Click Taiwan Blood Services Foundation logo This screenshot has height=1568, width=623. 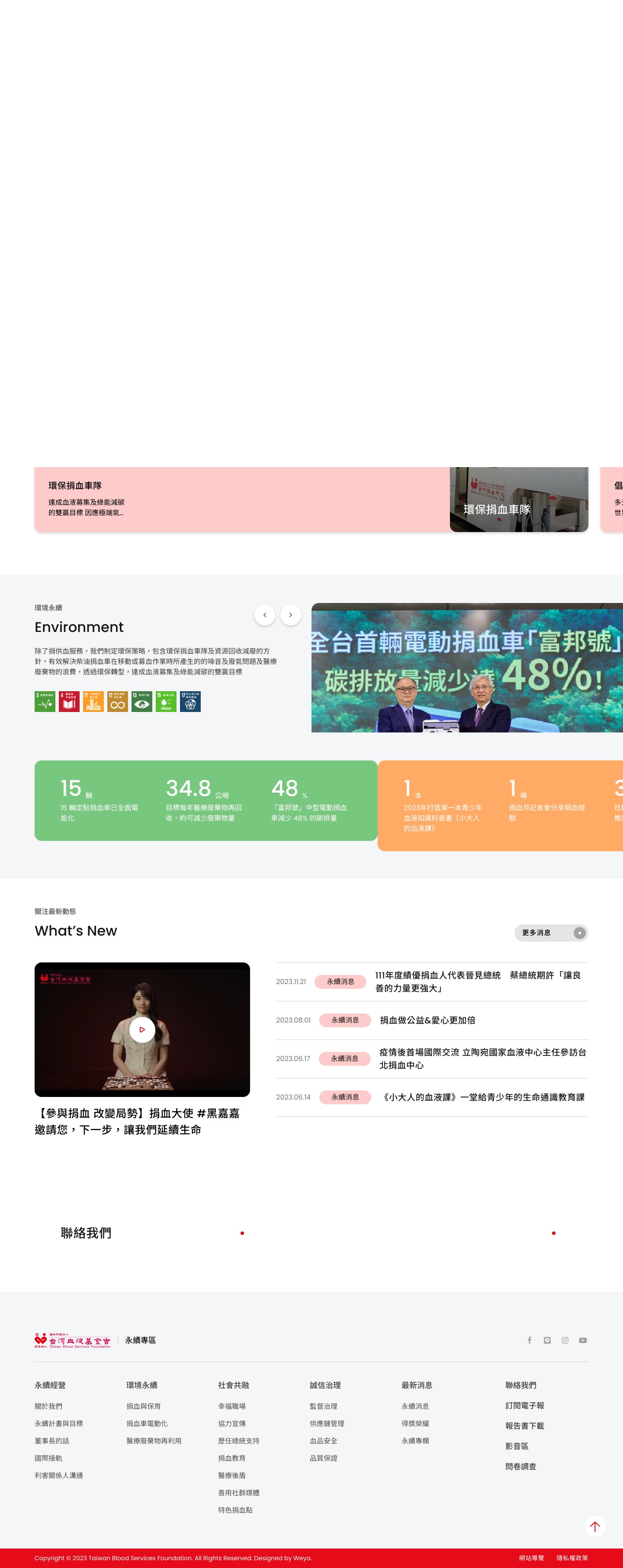pyautogui.click(x=73, y=1340)
